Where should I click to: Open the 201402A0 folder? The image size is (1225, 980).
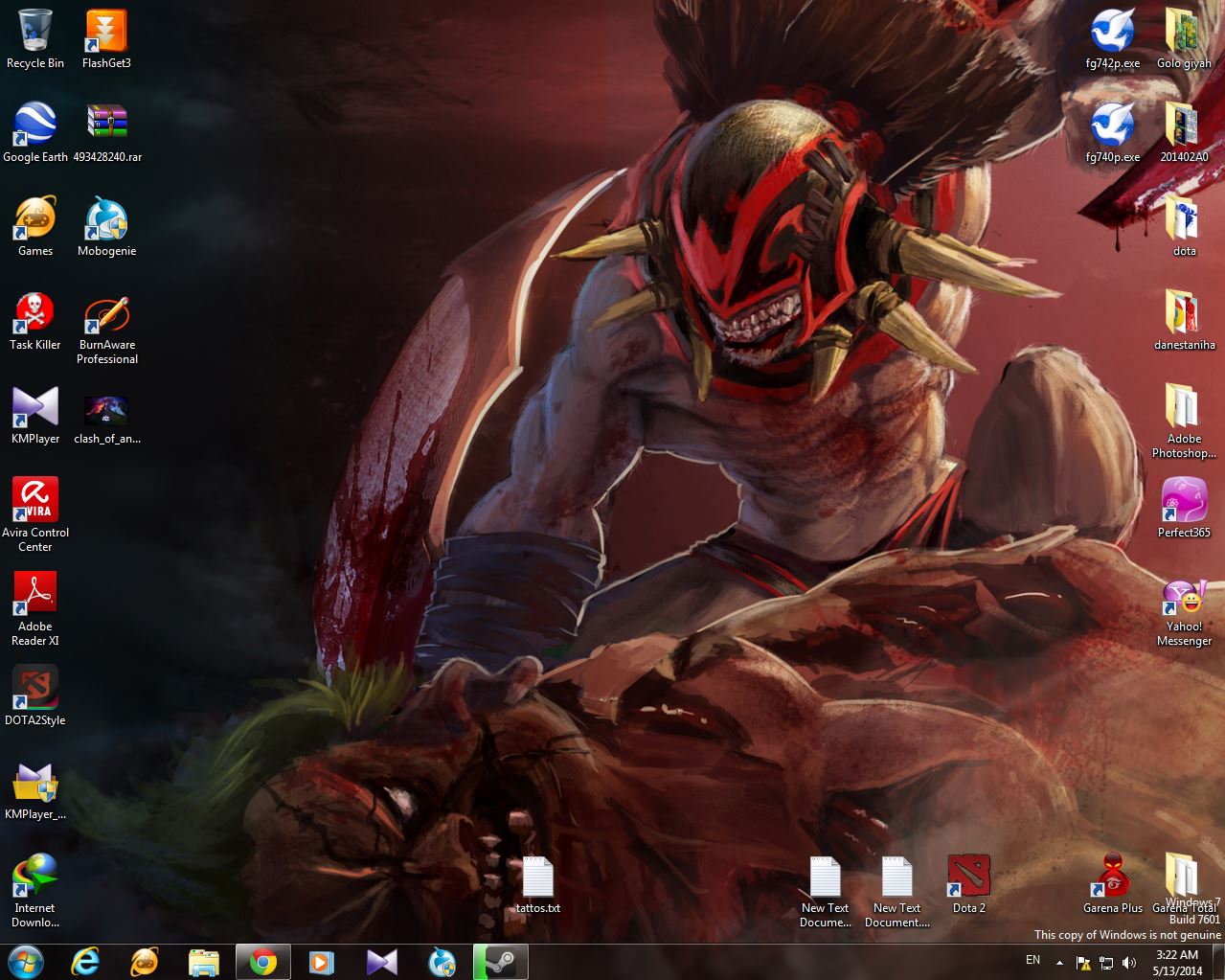coord(1184,133)
